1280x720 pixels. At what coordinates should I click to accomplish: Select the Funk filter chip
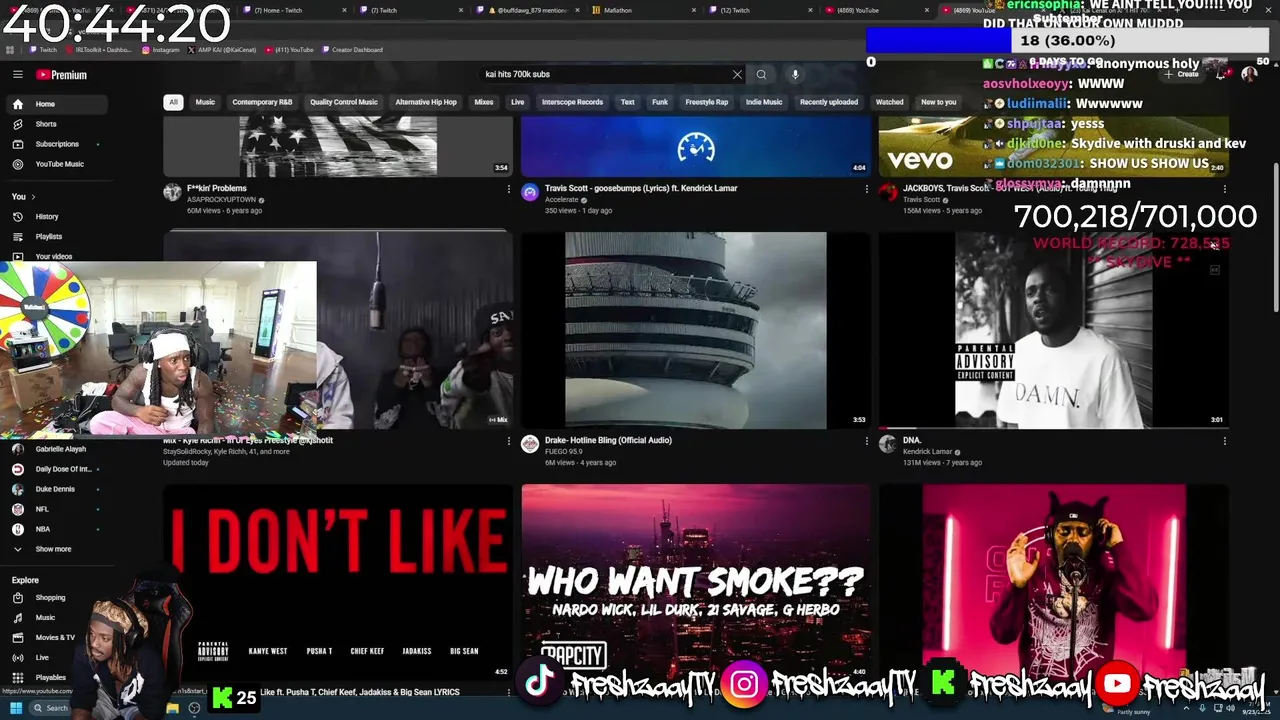point(660,102)
